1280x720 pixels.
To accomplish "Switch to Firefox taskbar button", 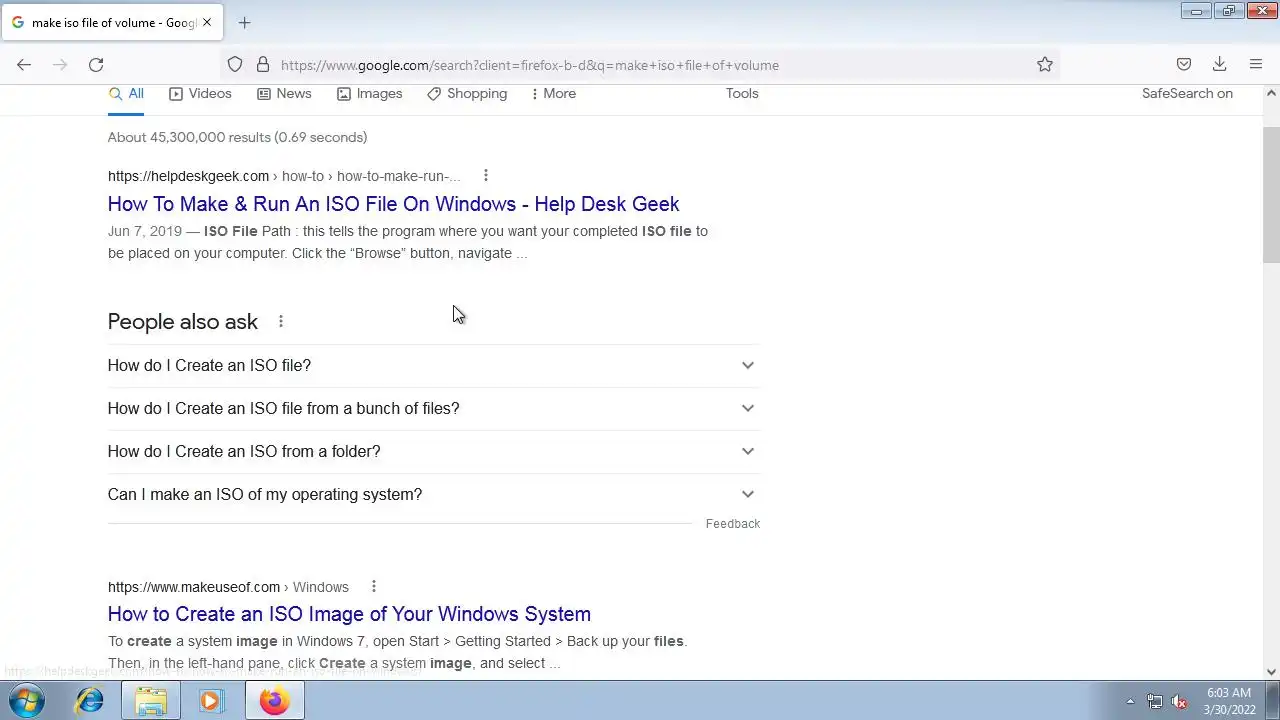I will (x=274, y=701).
